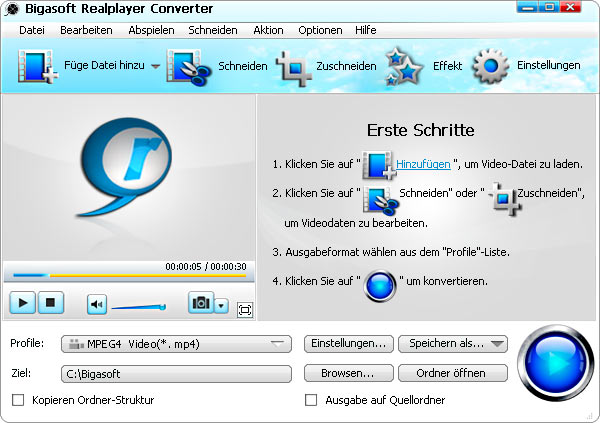Screen dimensions: 600x423
Task: Click the scissors film icon in step 2
Action: pos(380,200)
